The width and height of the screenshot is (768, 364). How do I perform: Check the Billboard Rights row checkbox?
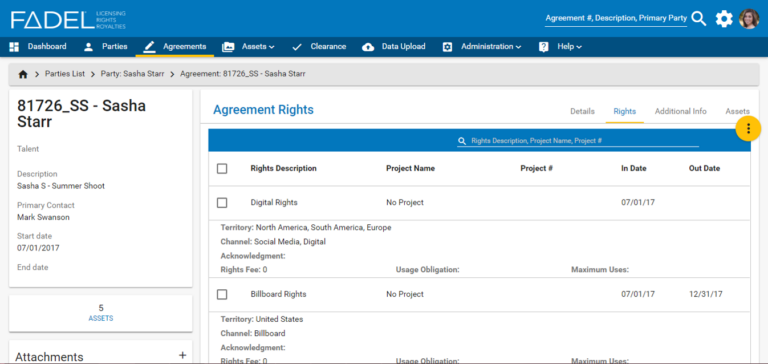222,294
